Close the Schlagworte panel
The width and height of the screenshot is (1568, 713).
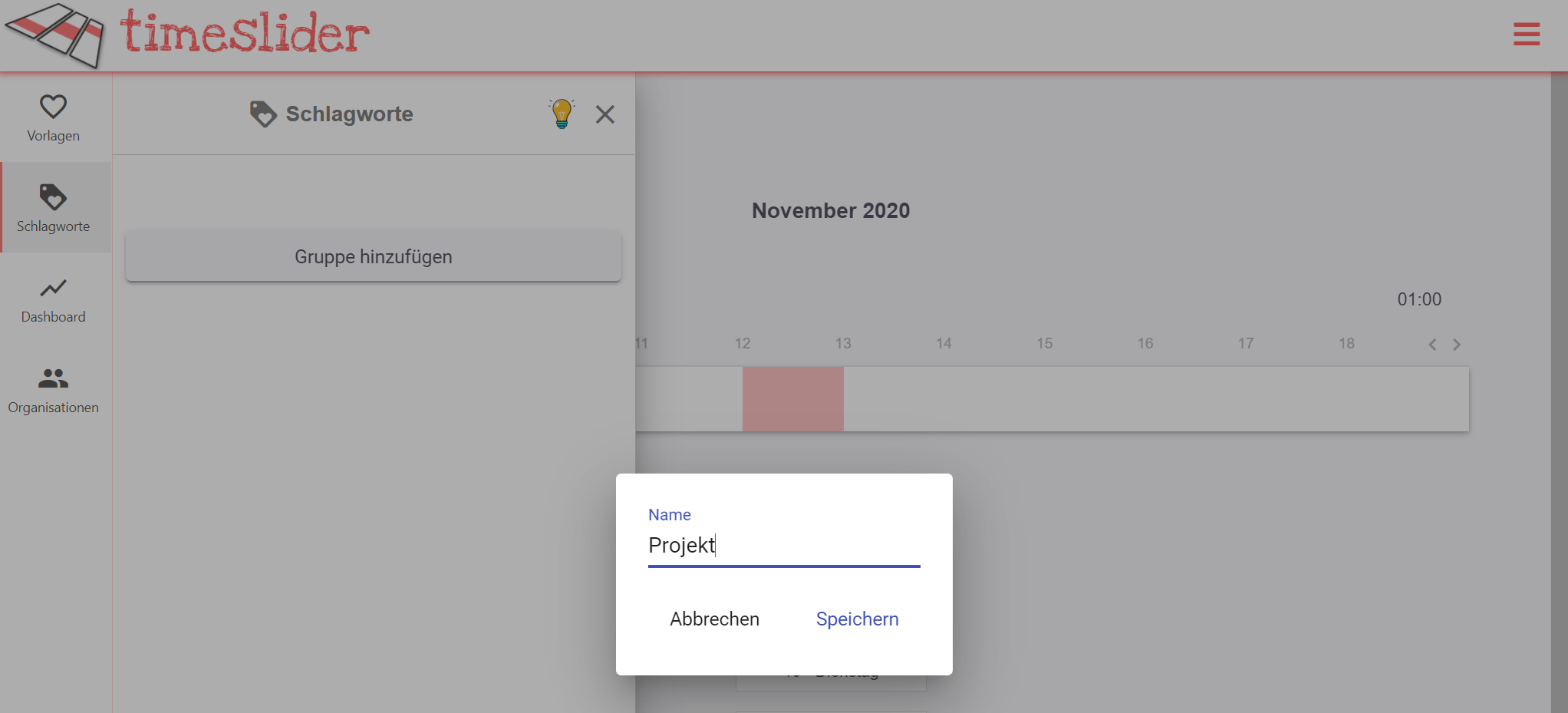point(605,114)
